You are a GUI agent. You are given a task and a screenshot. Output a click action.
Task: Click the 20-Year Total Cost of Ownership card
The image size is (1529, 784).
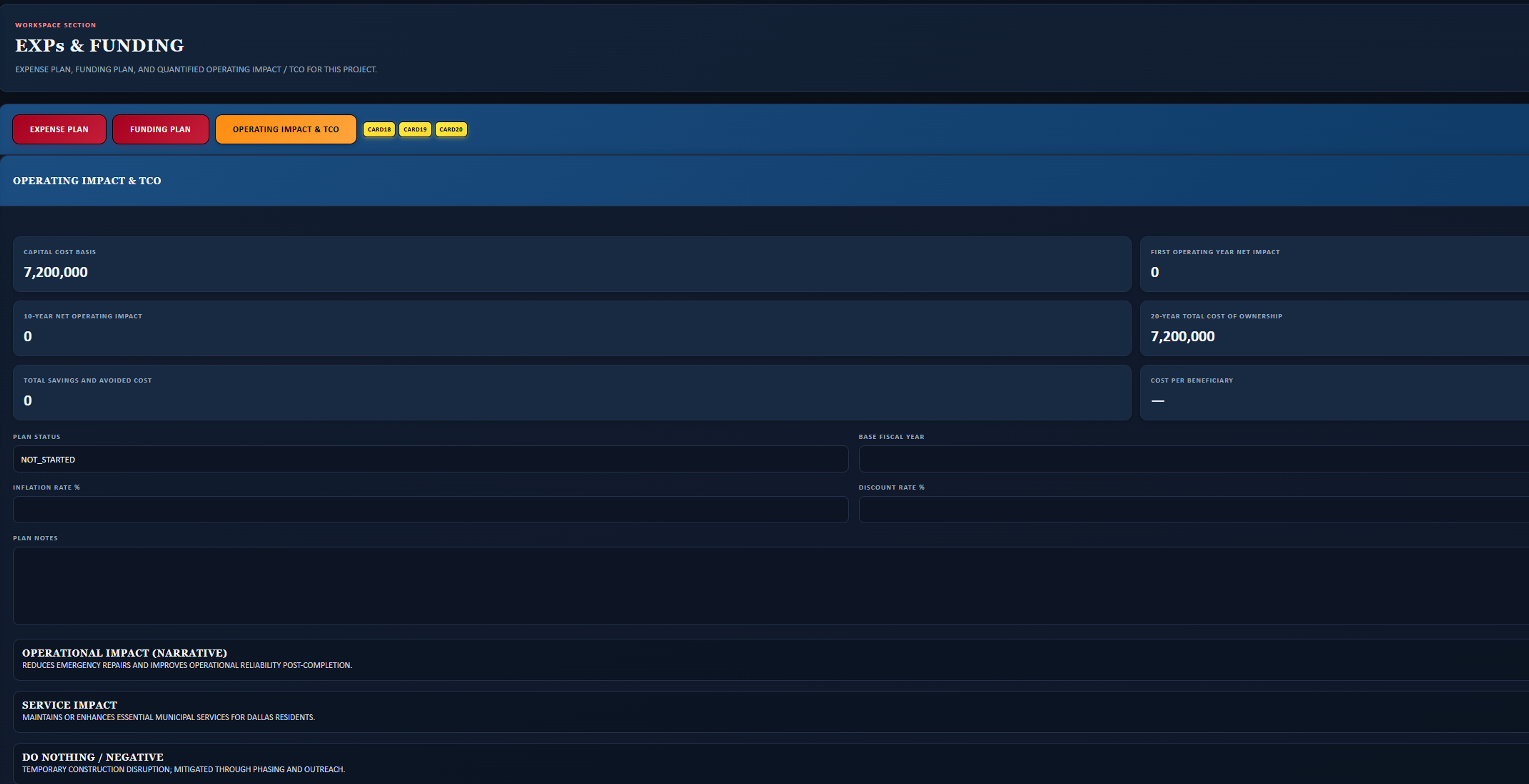[x=1334, y=329]
